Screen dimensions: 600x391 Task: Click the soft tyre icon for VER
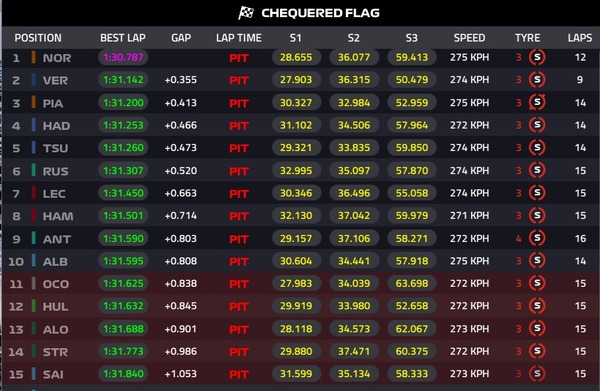(x=537, y=80)
